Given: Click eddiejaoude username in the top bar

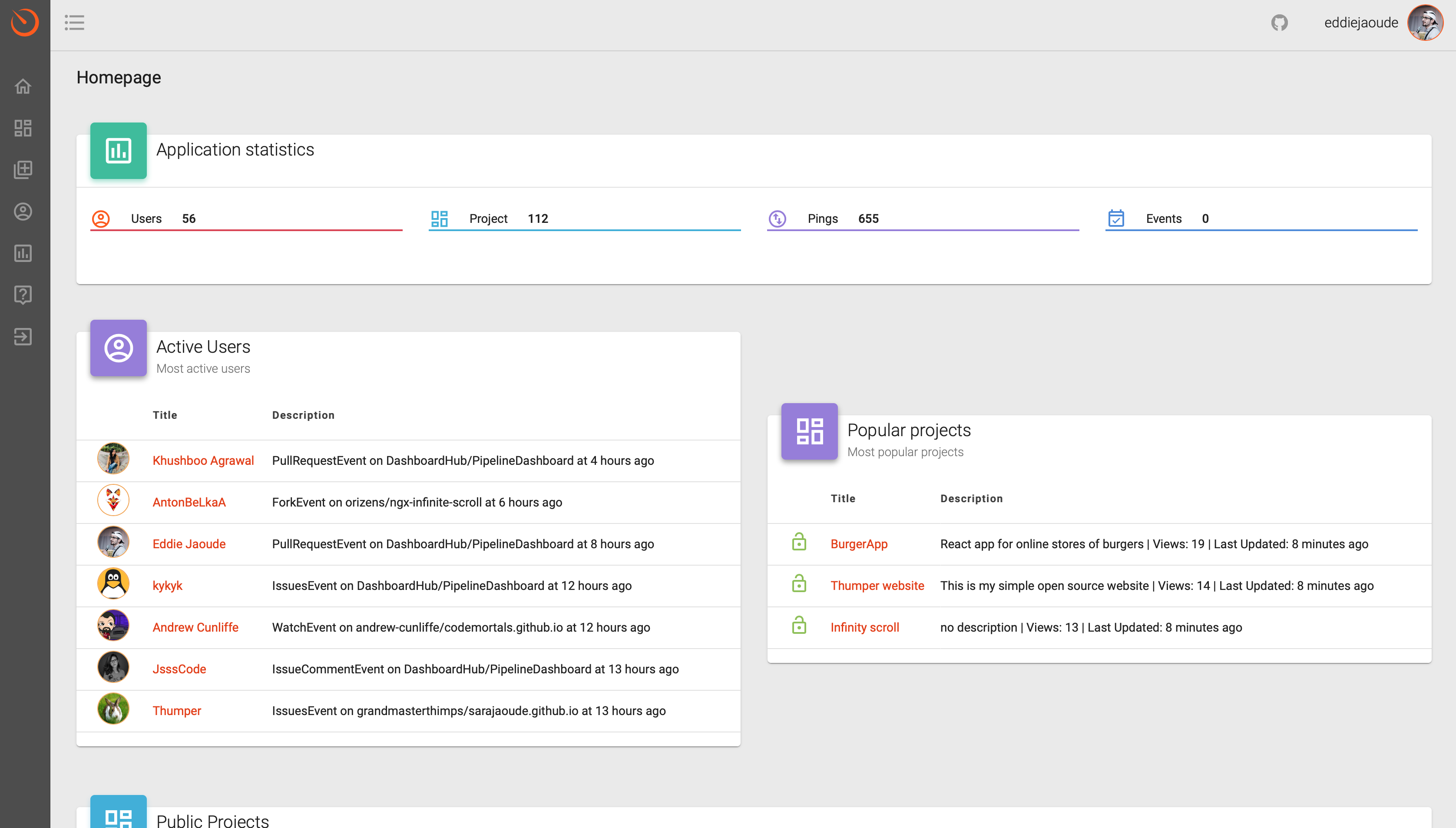Looking at the screenshot, I should (x=1361, y=22).
